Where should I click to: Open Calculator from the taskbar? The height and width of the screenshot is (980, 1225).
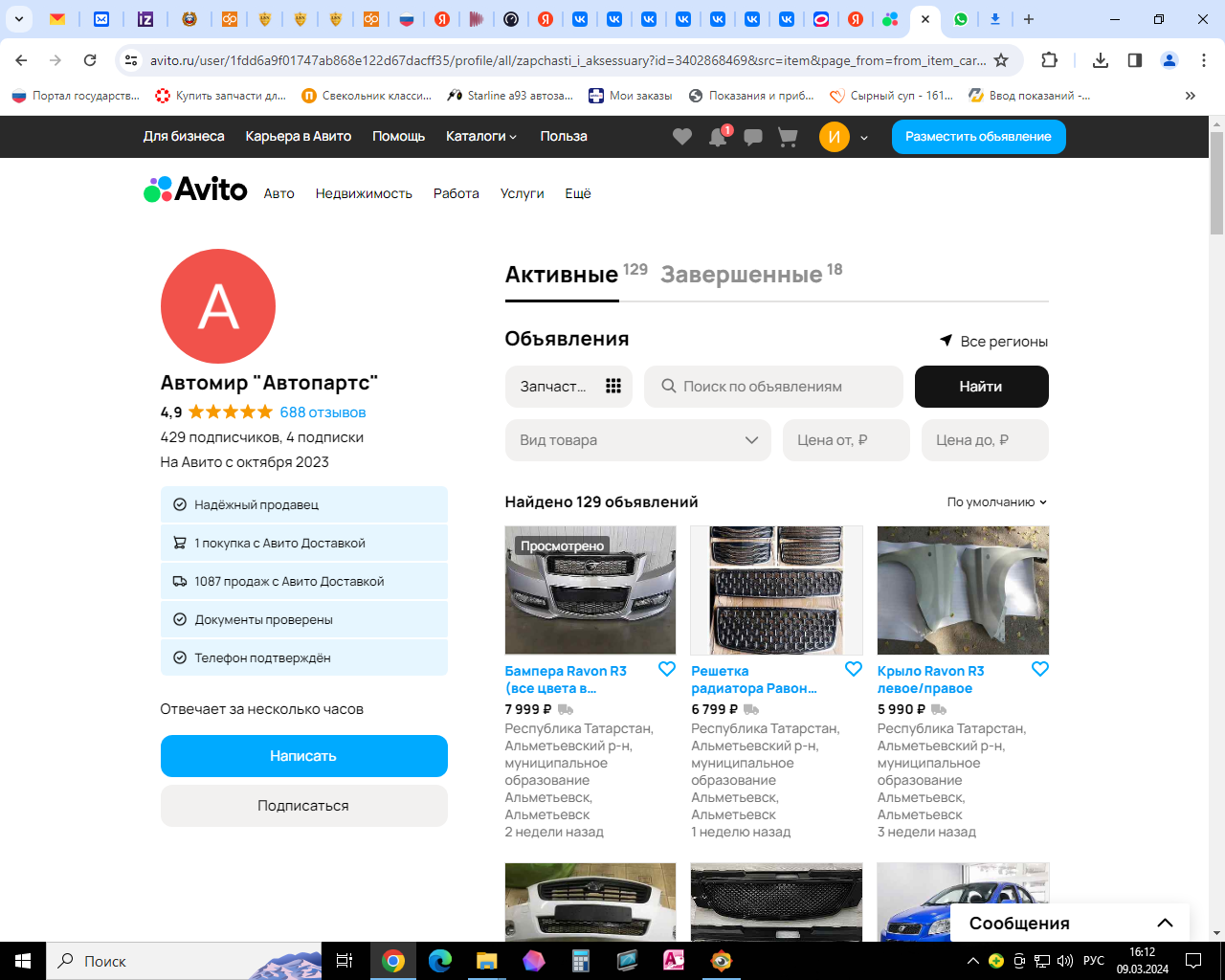tap(581, 961)
